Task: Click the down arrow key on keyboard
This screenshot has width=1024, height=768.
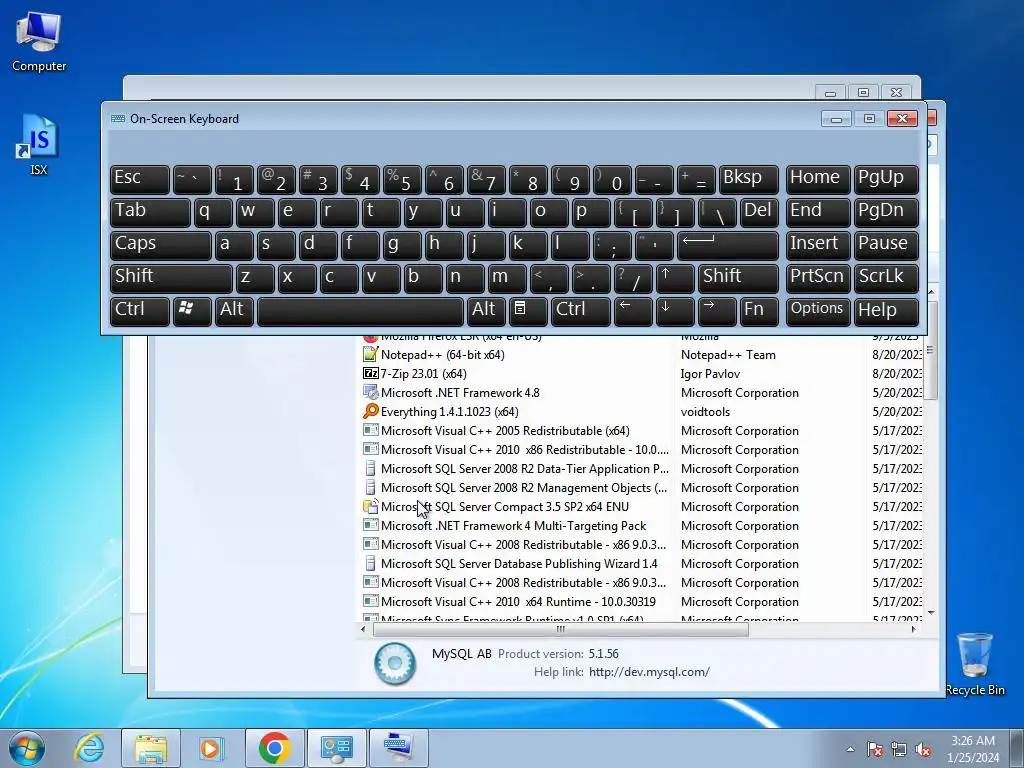Action: 675,311
